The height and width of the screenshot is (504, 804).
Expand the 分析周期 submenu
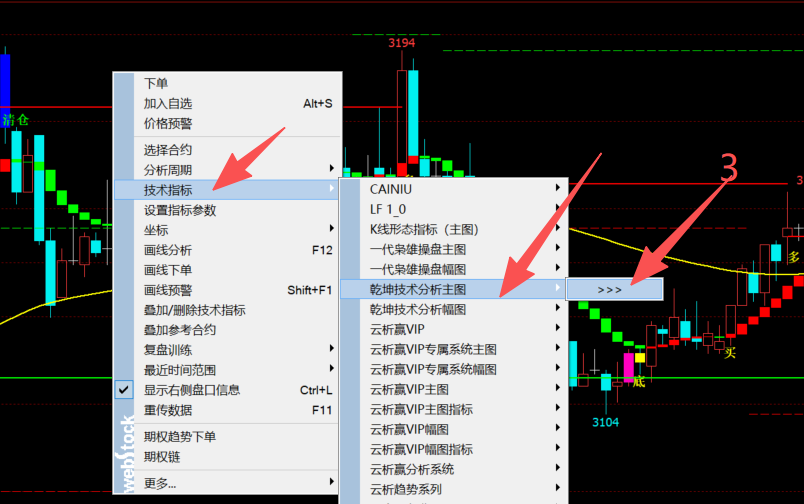[168, 170]
